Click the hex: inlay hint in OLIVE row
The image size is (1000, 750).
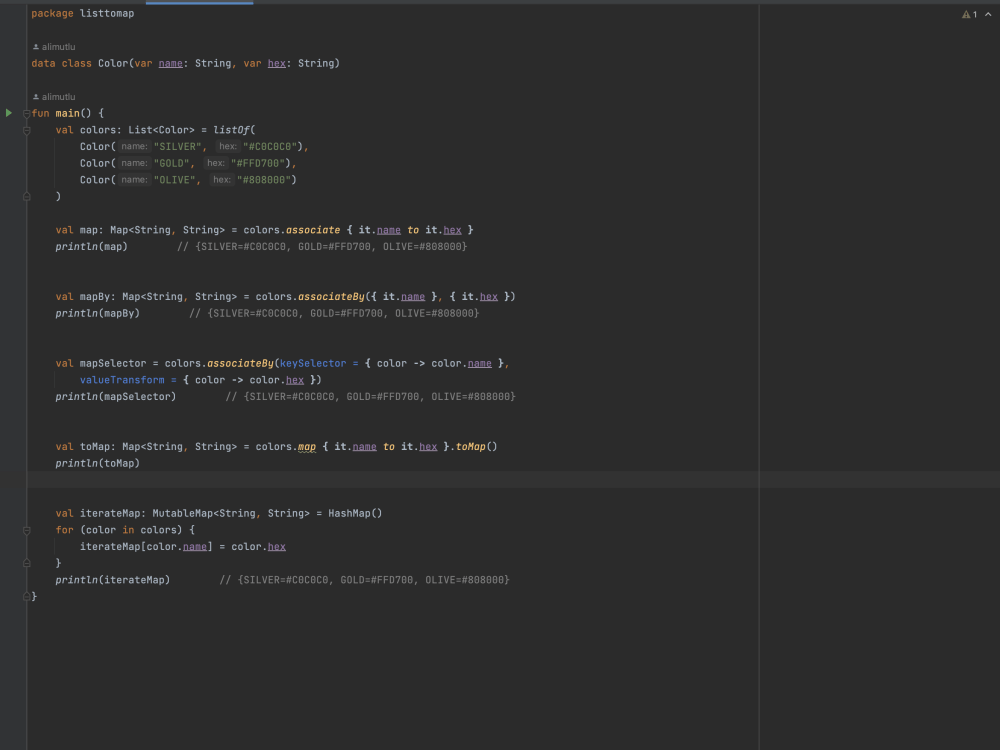pyautogui.click(x=221, y=180)
